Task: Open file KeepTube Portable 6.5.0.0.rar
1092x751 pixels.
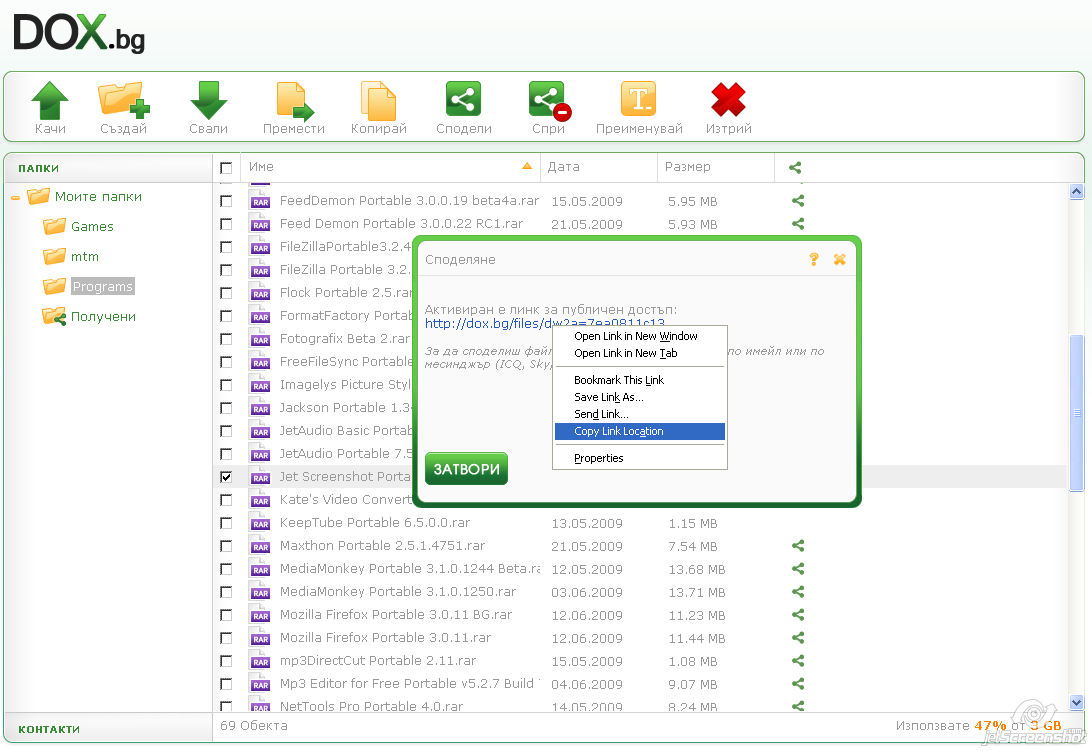Action: coord(375,522)
